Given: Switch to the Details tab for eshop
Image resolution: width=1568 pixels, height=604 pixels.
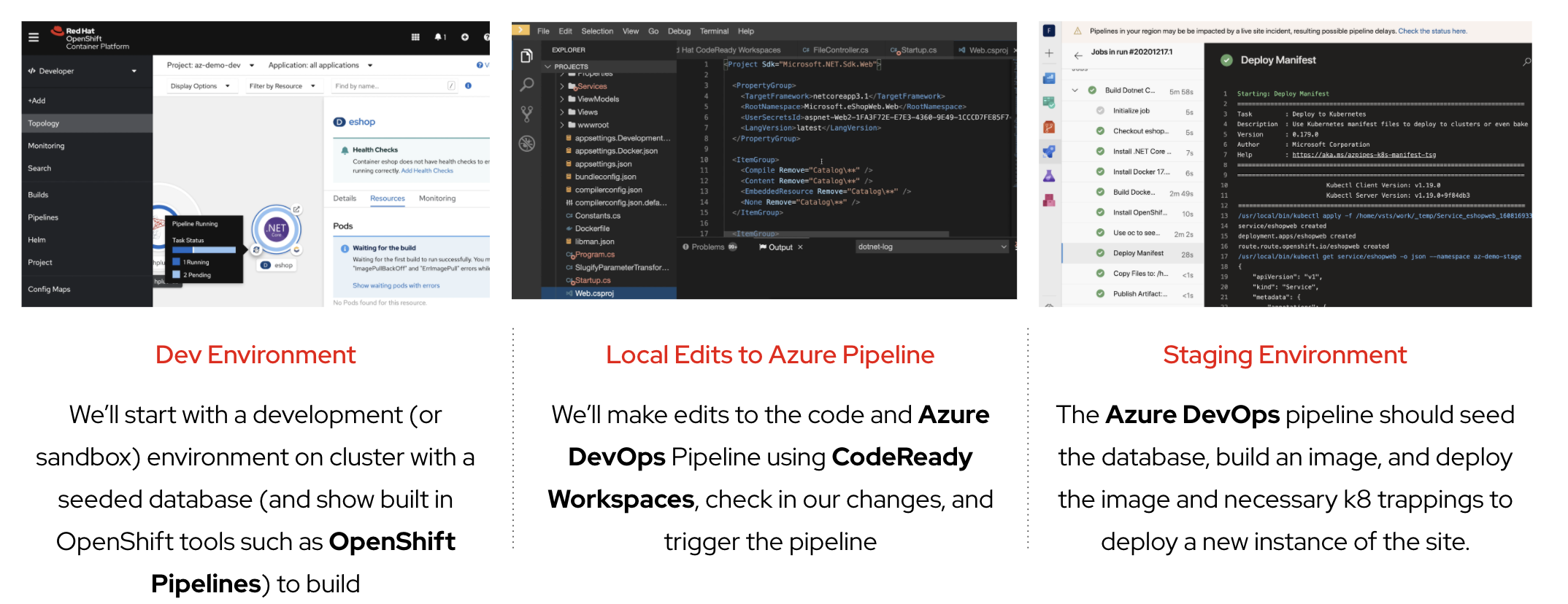Looking at the screenshot, I should coord(345,198).
